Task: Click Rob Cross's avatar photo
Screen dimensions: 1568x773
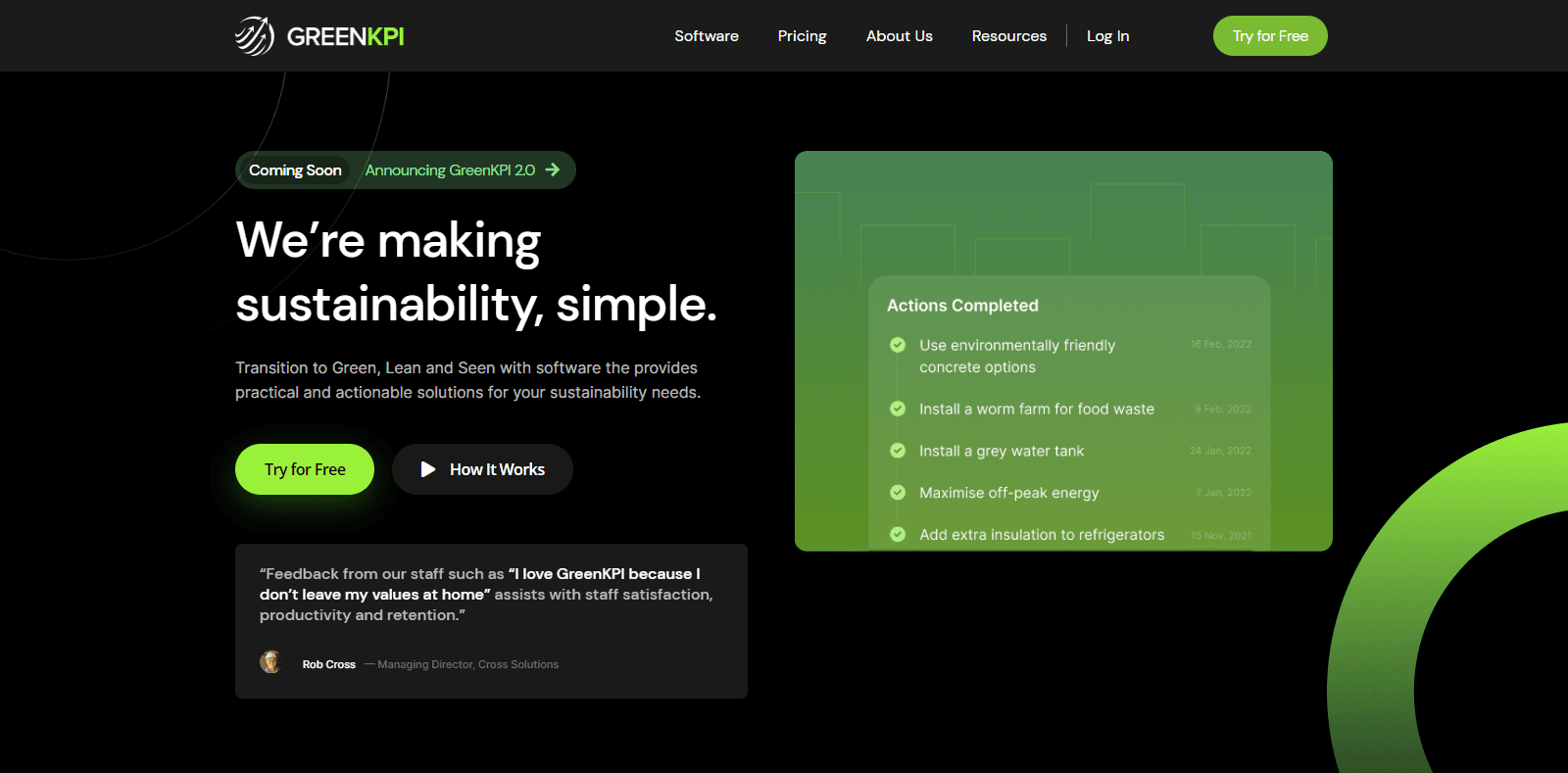Action: pos(270,662)
